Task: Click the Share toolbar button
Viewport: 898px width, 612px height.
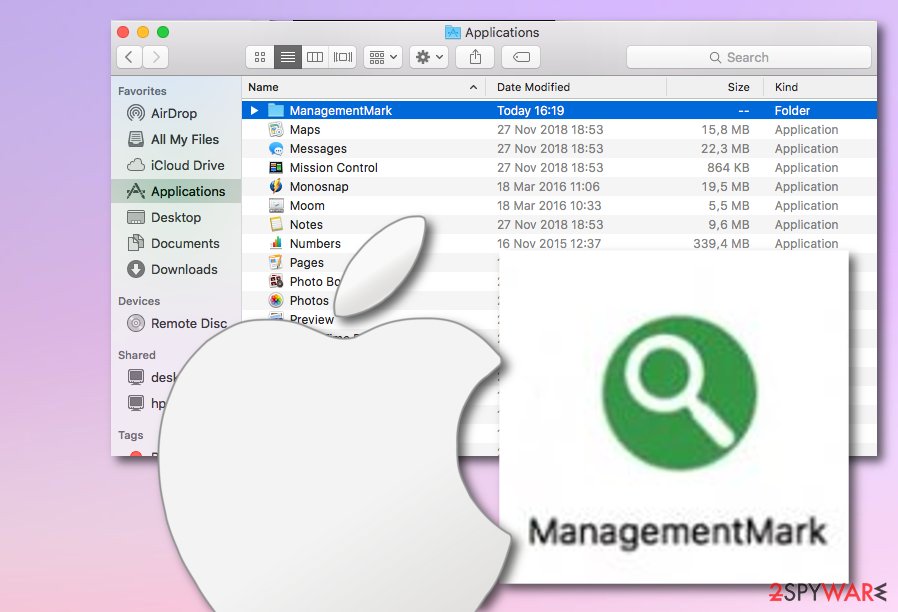Action: 475,57
